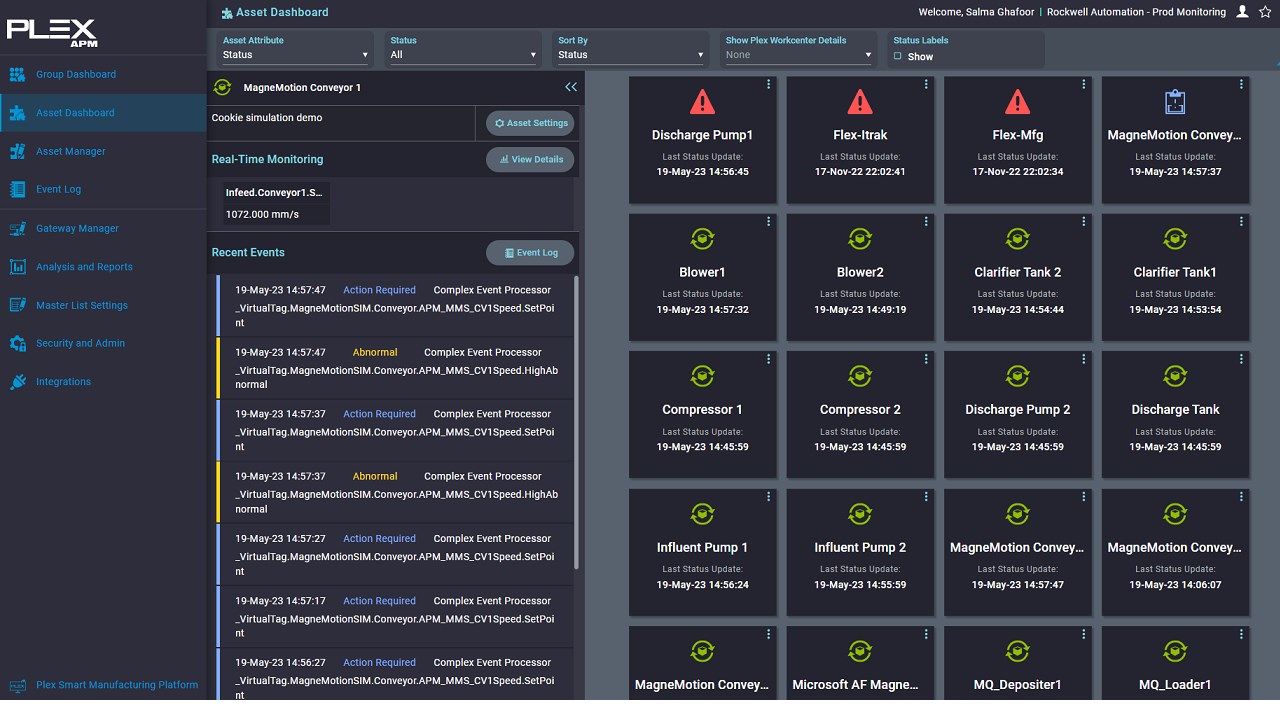Open kebab menu on Flex-Mfg tile
The width and height of the screenshot is (1280, 720).
pos(1084,84)
